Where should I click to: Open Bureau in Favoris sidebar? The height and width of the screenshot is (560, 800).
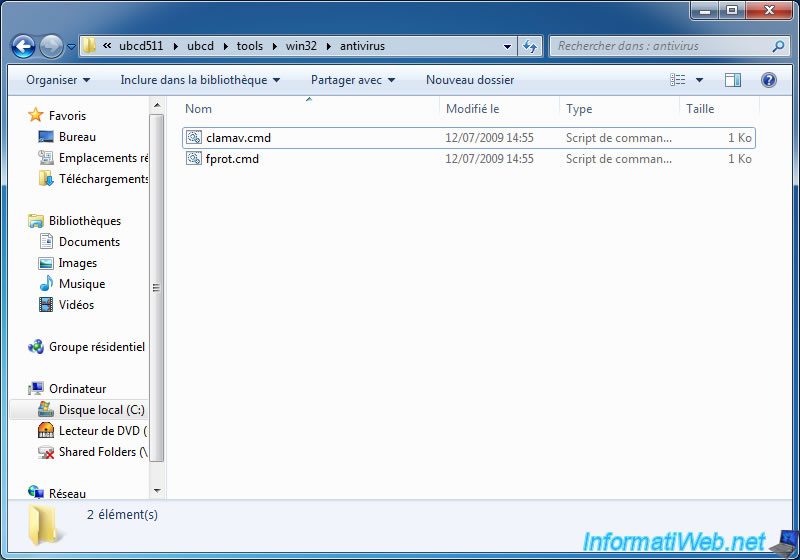[77, 137]
